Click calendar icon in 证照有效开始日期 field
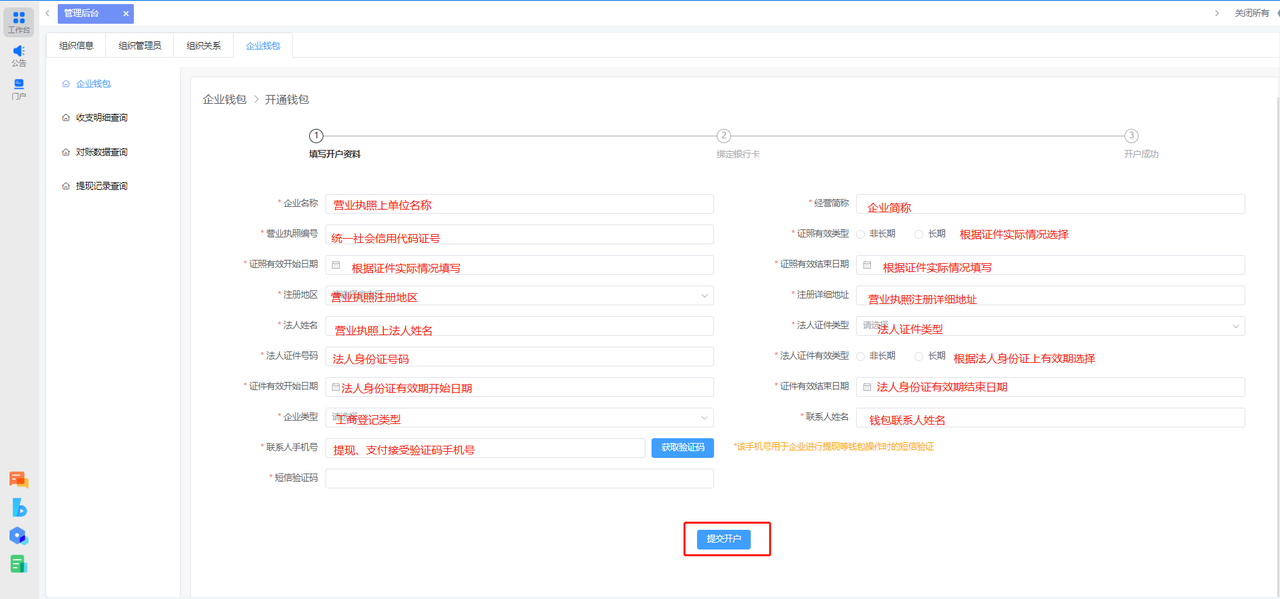 [x=337, y=265]
